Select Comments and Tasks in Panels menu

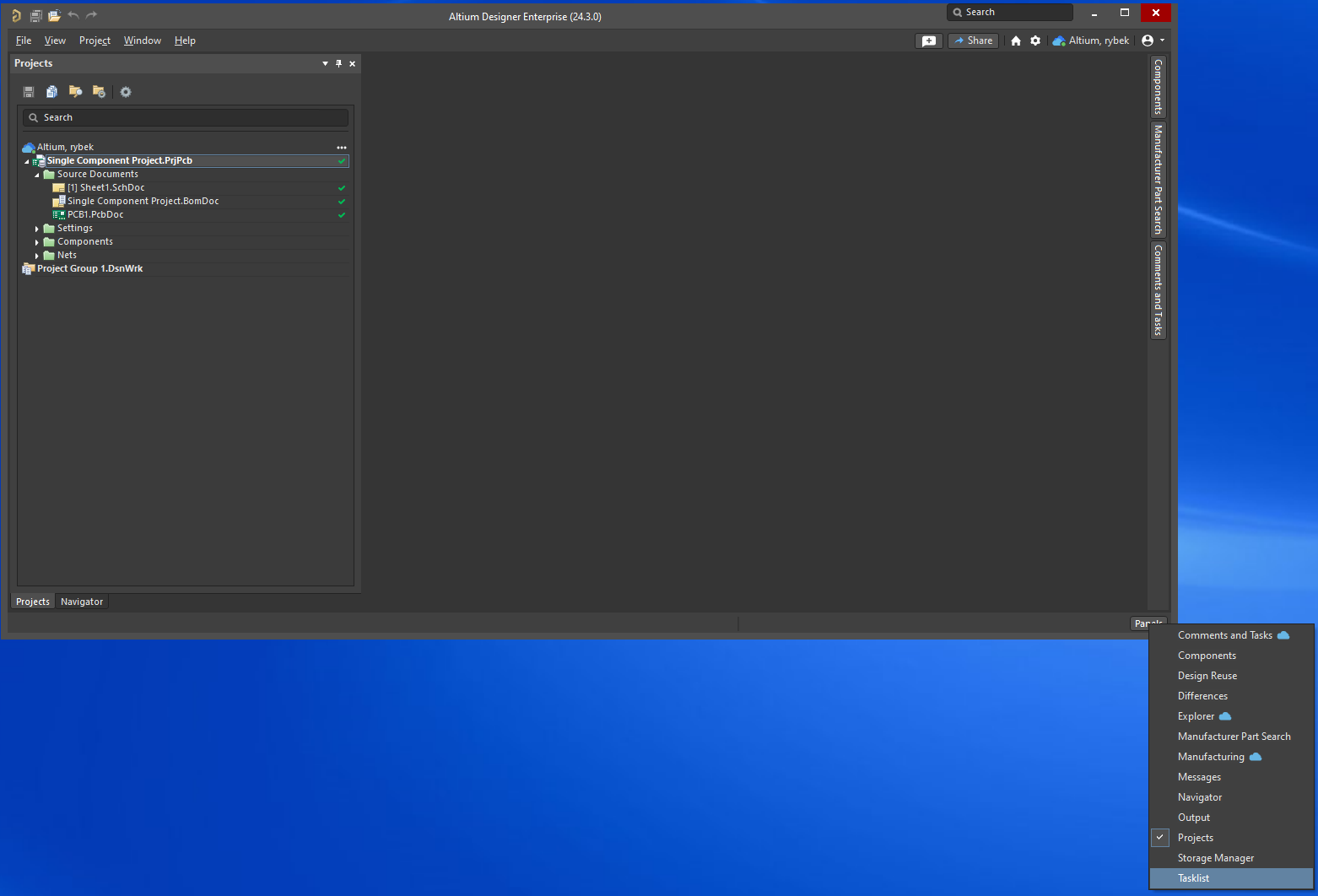[x=1232, y=635]
